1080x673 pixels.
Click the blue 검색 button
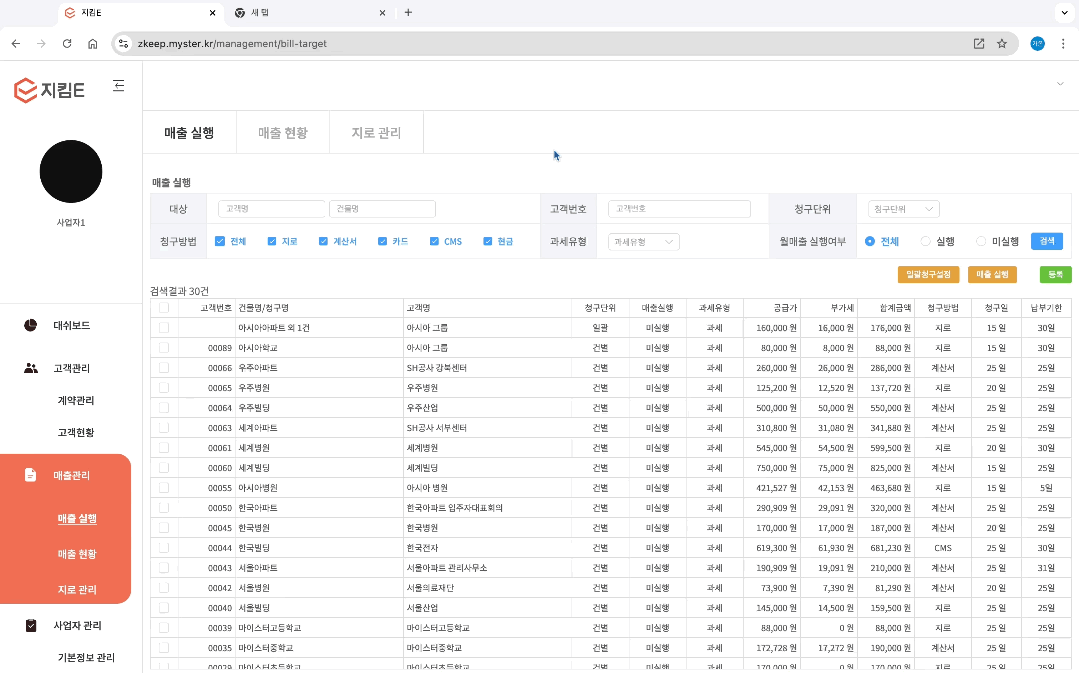click(1046, 241)
